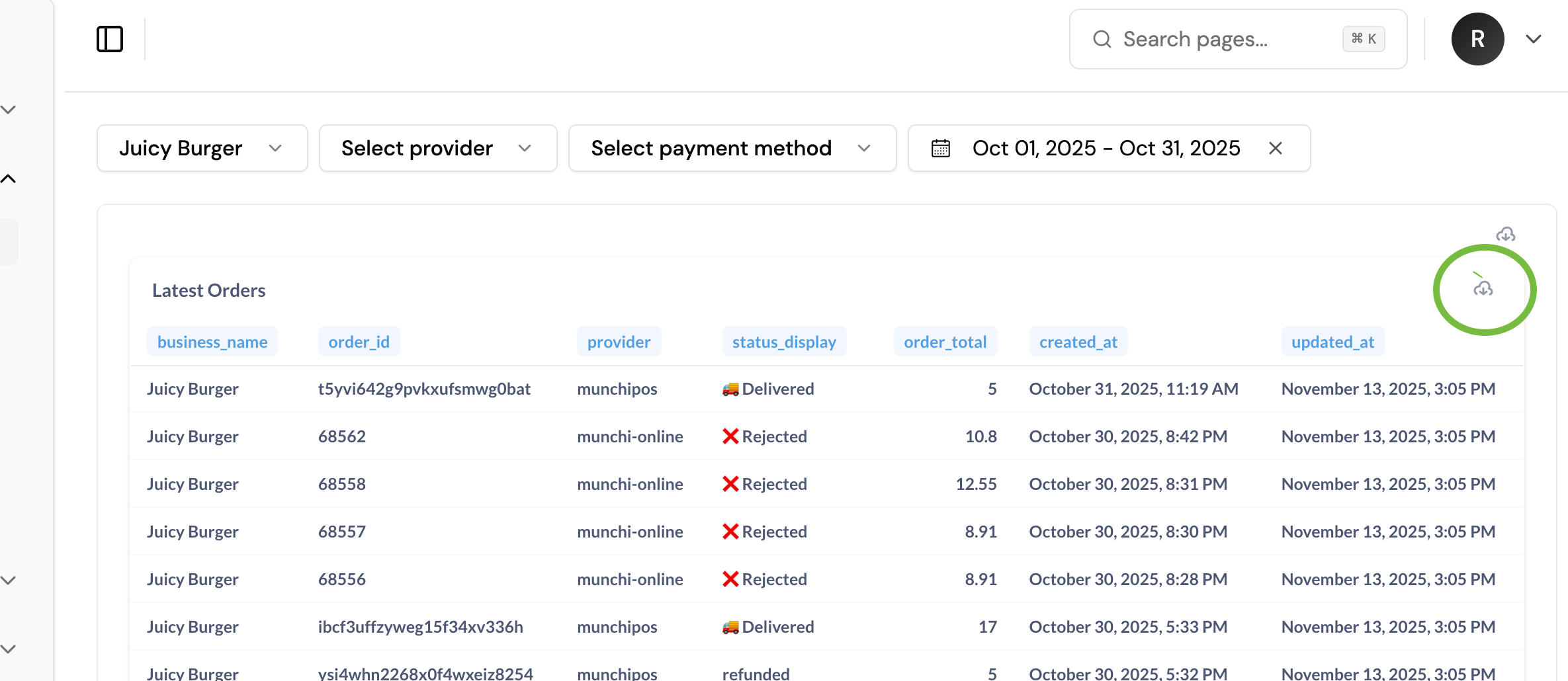Click created date October 30, 2025, 5:33 PM
Image resolution: width=1568 pixels, height=681 pixels.
(1128, 627)
